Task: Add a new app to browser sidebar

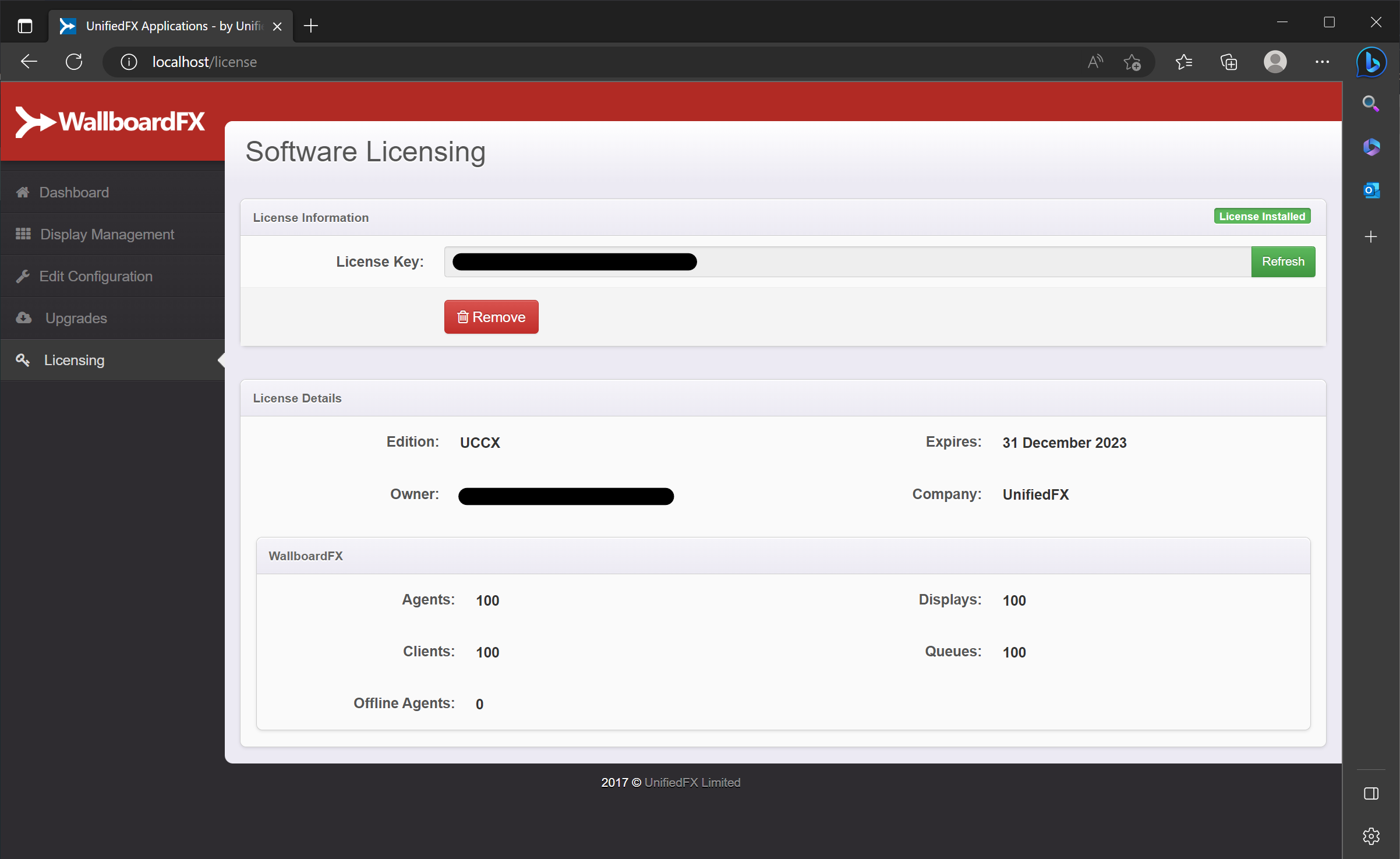Action: pyautogui.click(x=1371, y=236)
